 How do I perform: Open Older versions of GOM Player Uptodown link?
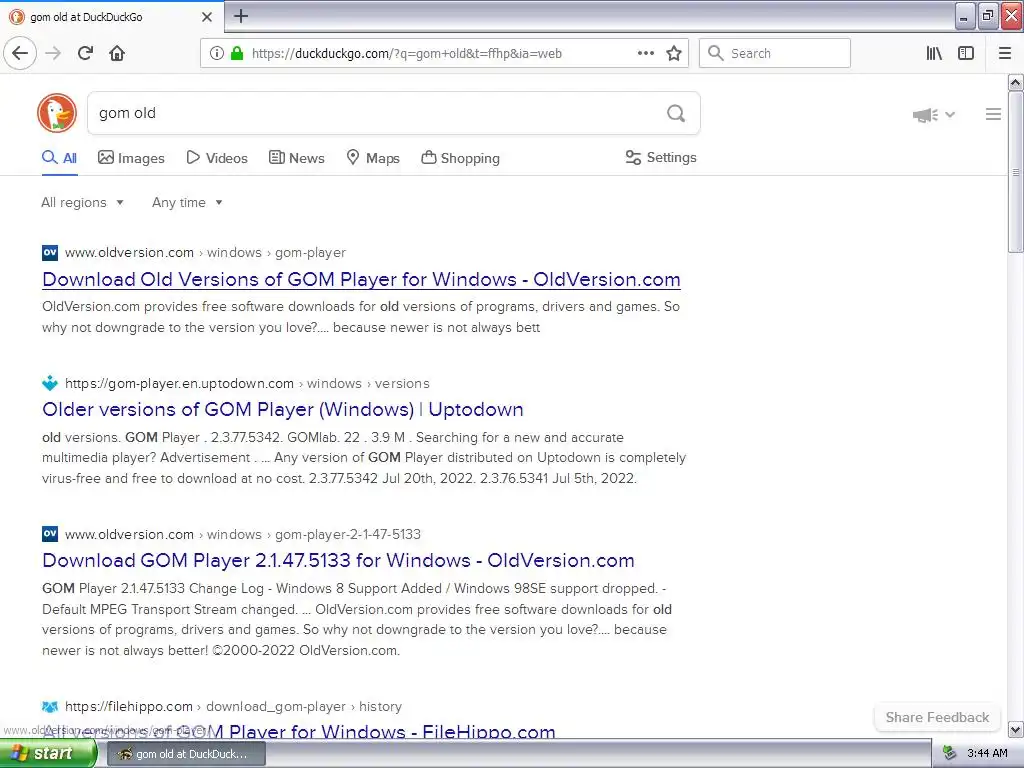(x=283, y=409)
